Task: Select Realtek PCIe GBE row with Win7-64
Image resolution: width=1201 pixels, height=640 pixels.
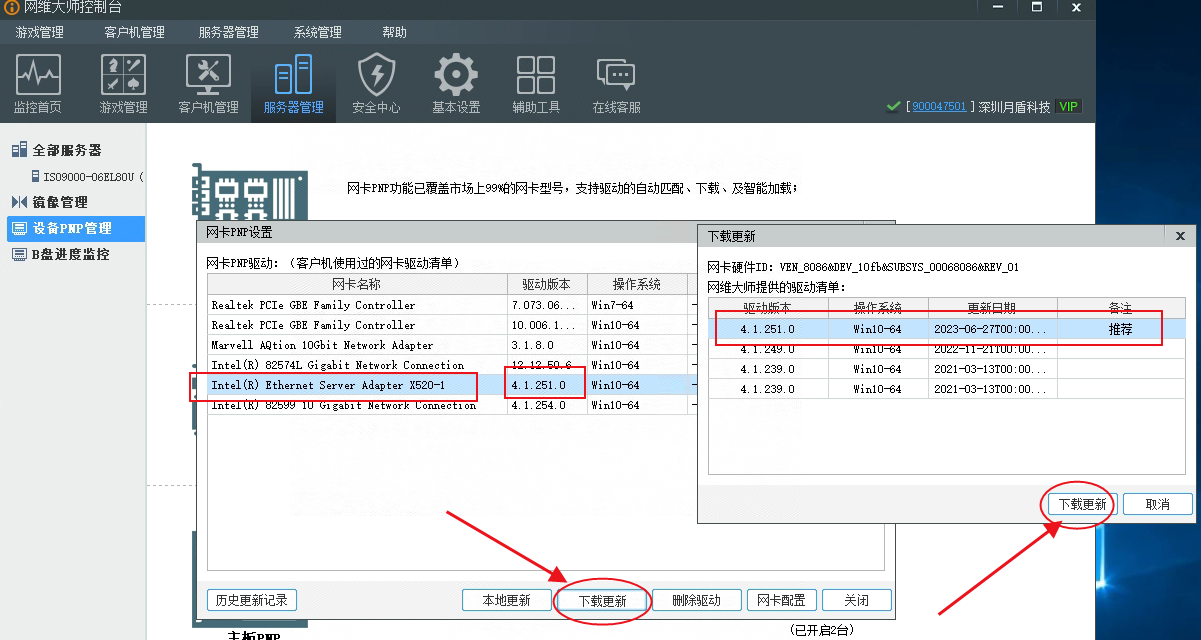Action: point(450,305)
